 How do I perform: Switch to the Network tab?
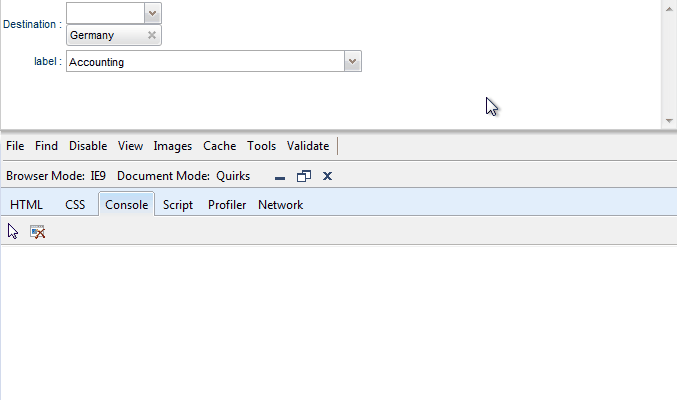pos(281,205)
